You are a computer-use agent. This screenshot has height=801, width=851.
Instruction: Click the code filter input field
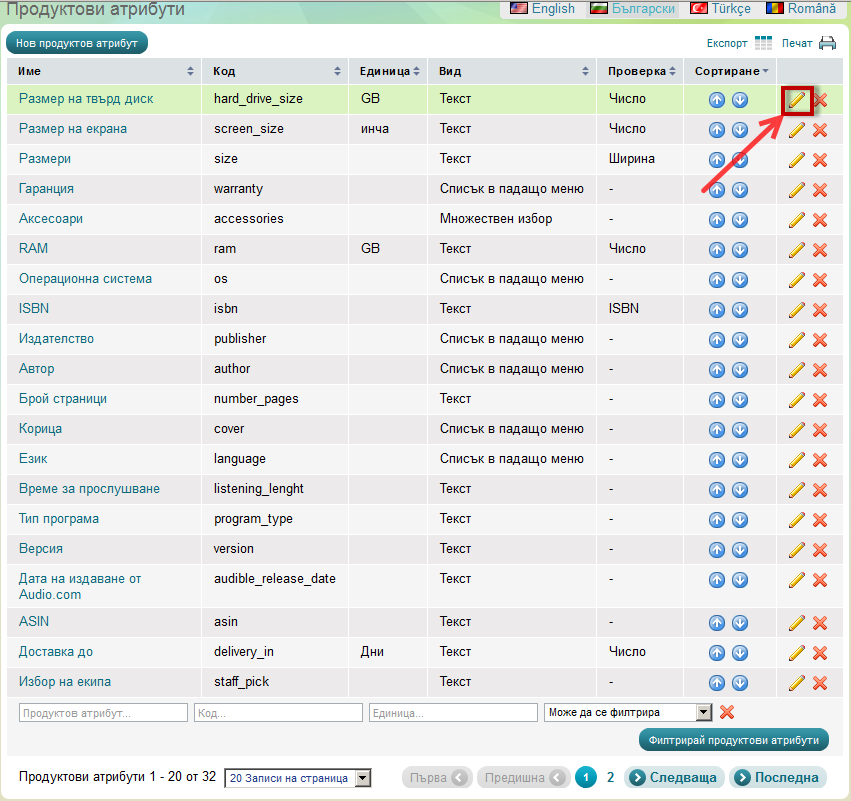[278, 712]
